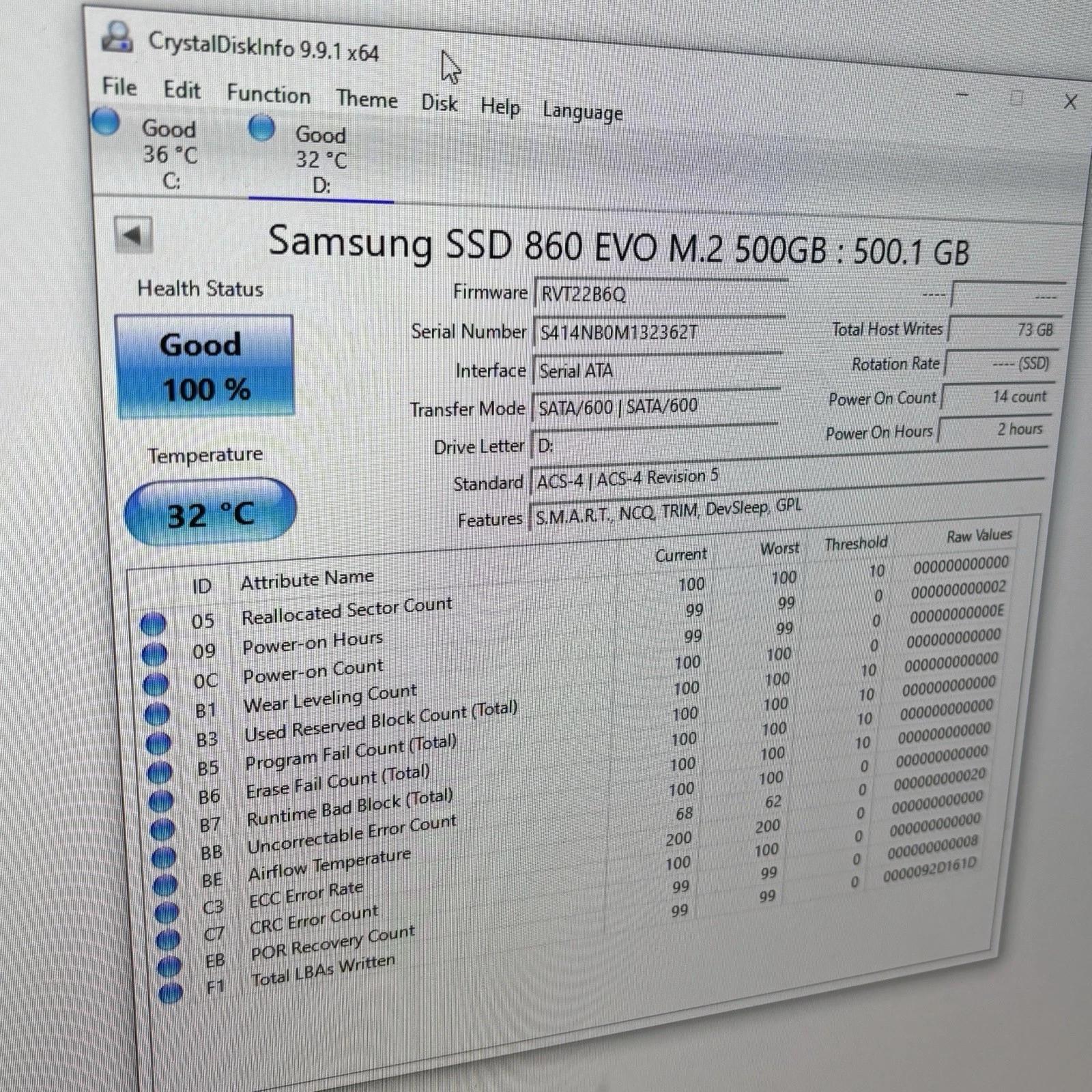This screenshot has width=1092, height=1092.
Task: Click status dot for ECC Error Rate
Action: (x=167, y=912)
